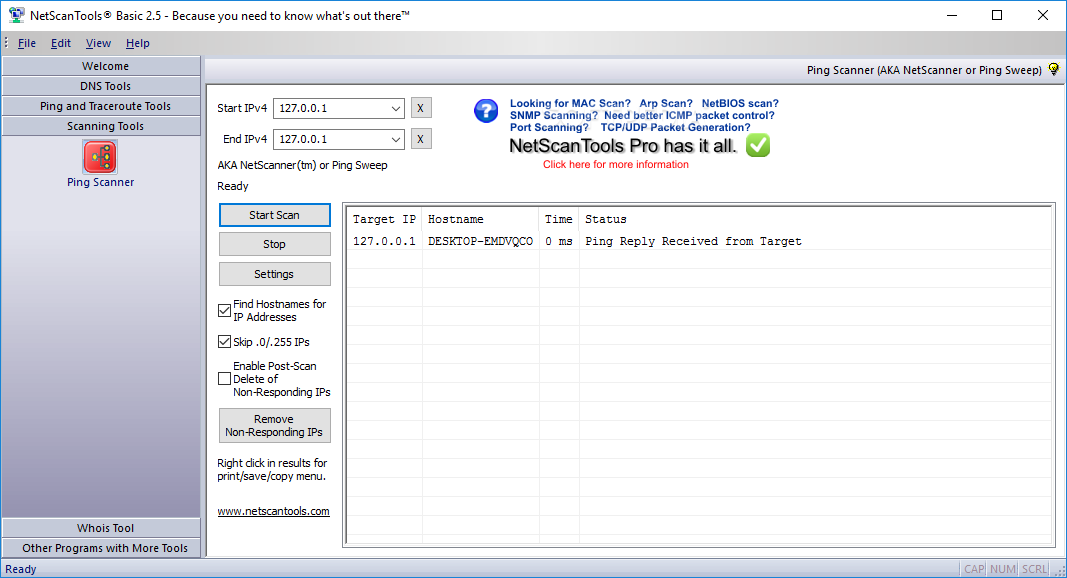Clear Start IPv4 with its X button
The height and width of the screenshot is (578, 1067).
point(421,108)
